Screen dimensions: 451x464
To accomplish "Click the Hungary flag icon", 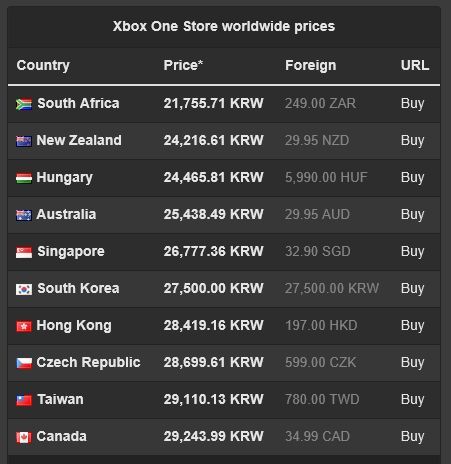I will [x=24, y=178].
